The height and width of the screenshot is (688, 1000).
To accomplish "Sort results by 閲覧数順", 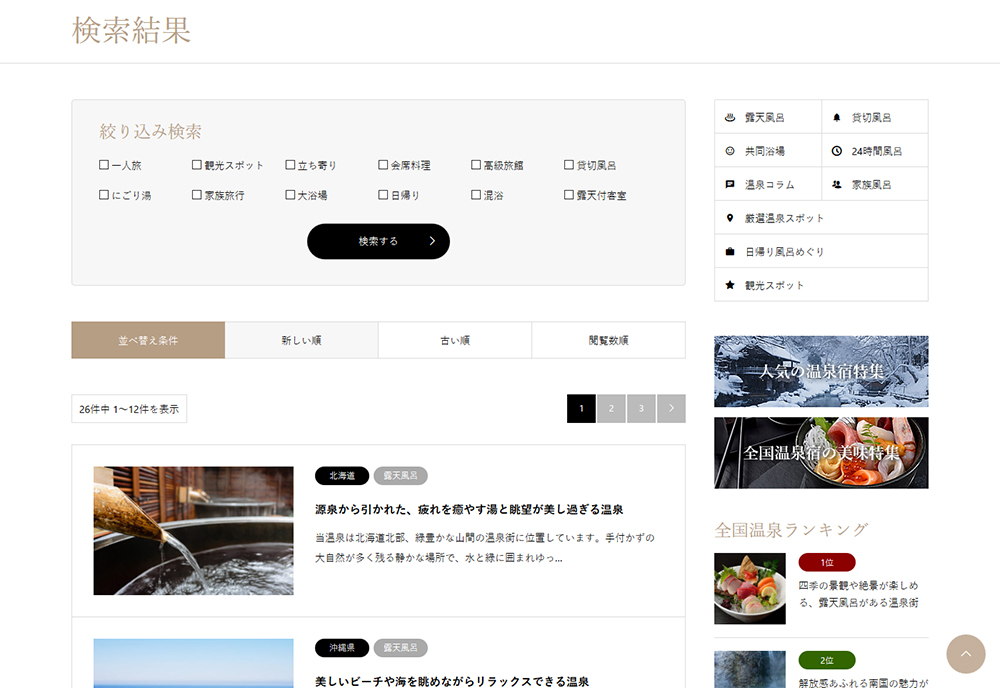I will point(608,340).
